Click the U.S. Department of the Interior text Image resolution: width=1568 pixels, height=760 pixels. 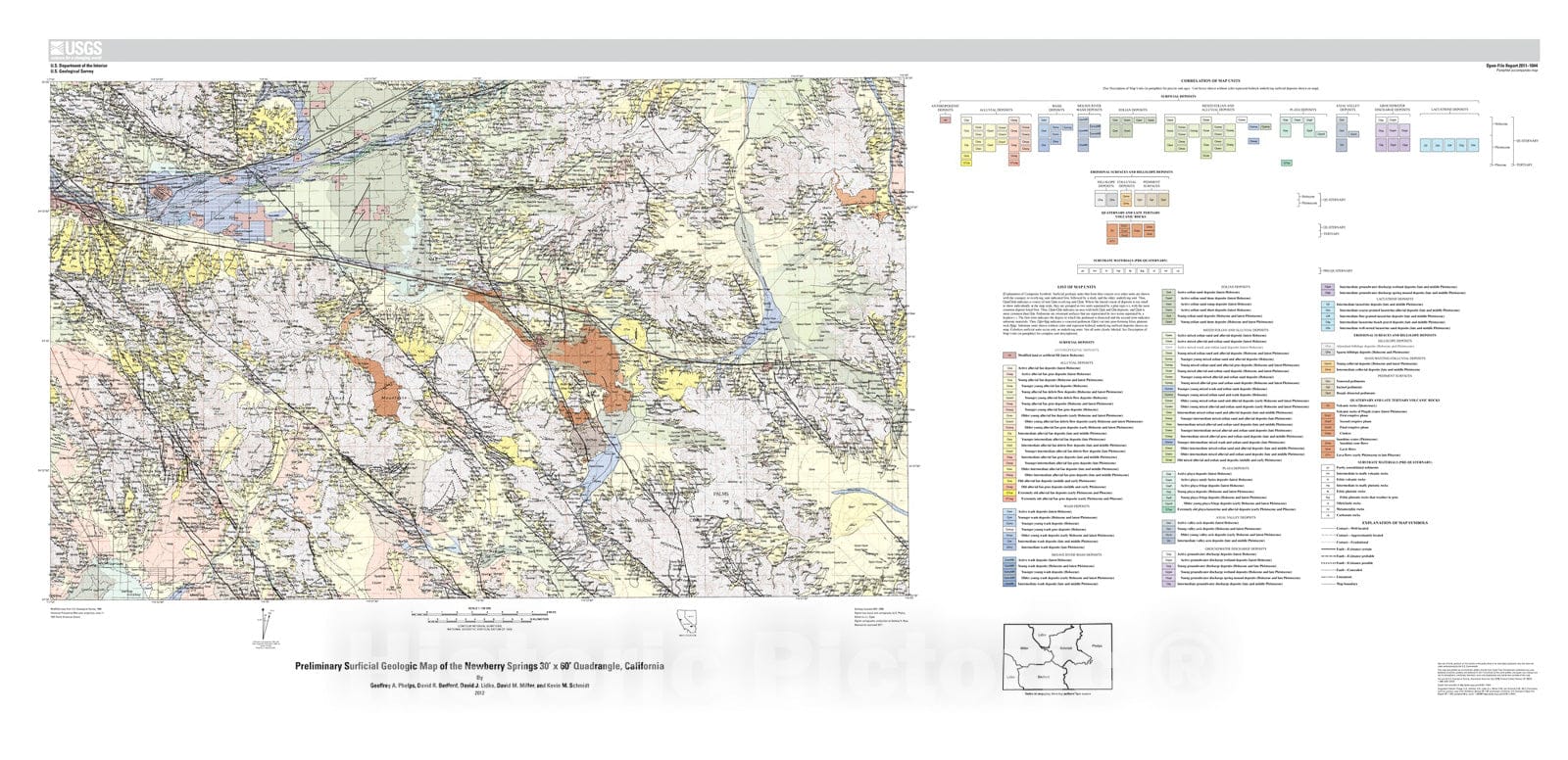pos(78,65)
